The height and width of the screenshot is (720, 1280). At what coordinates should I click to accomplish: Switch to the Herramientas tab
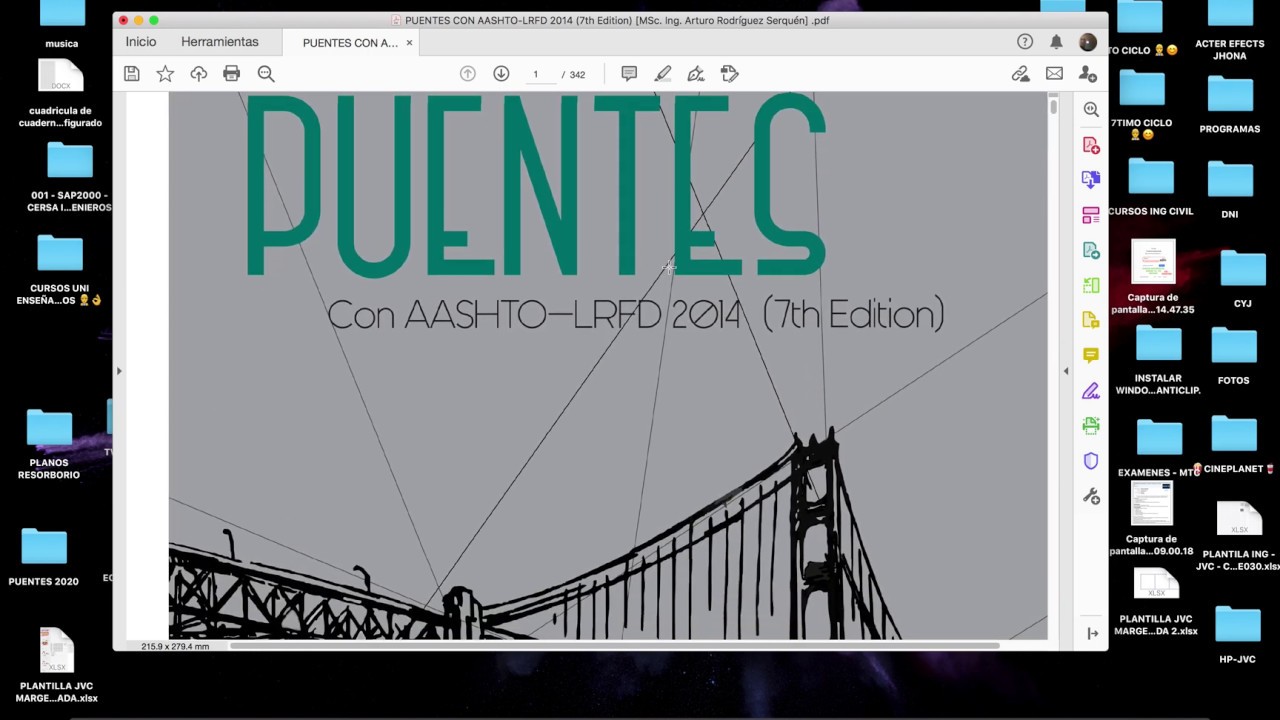click(220, 42)
